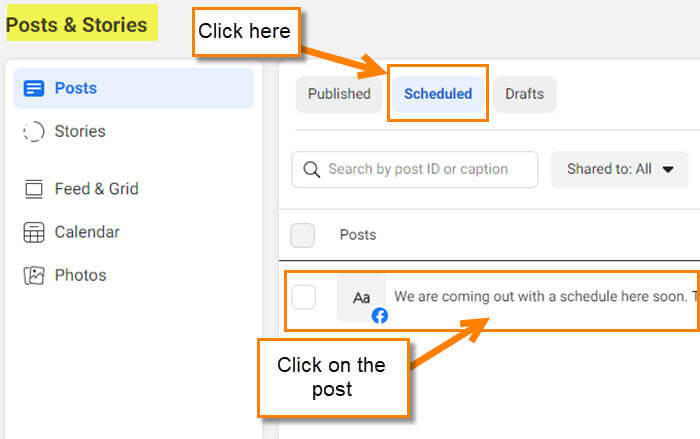The image size is (700, 439).
Task: Click the Photos icon
Action: 34,276
